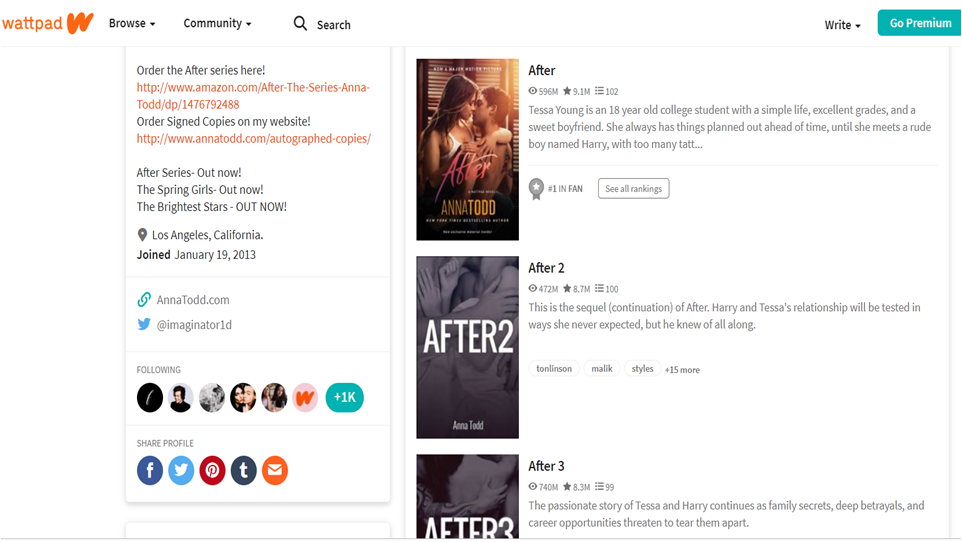Expand the +15 more tags
962x542 pixels.
682,370
